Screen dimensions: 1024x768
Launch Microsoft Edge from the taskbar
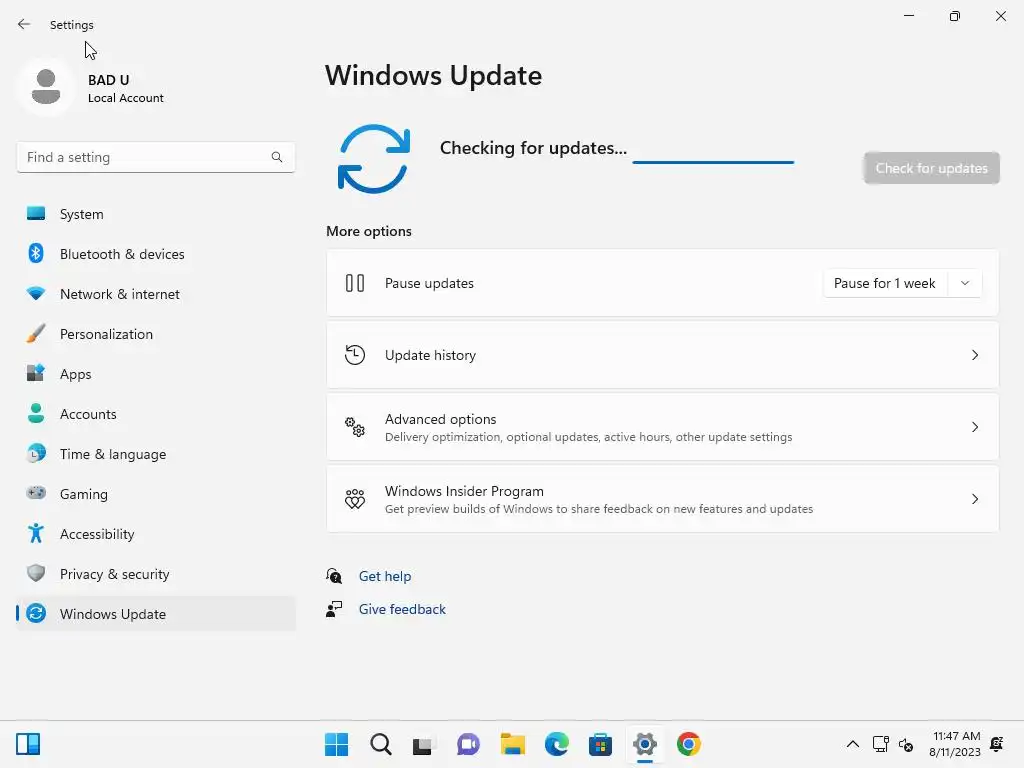(x=556, y=744)
